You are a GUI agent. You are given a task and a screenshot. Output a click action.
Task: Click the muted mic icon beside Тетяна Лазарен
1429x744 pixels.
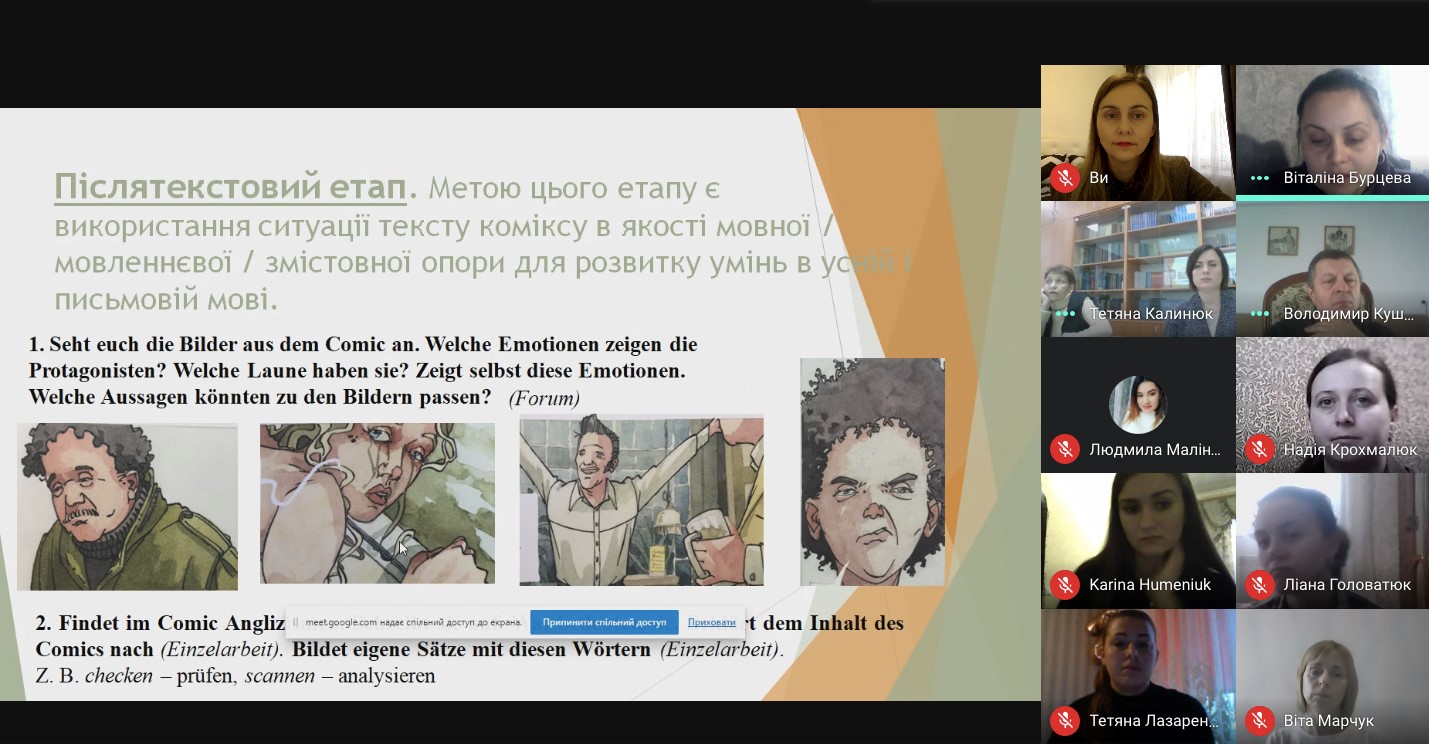[x=1065, y=720]
